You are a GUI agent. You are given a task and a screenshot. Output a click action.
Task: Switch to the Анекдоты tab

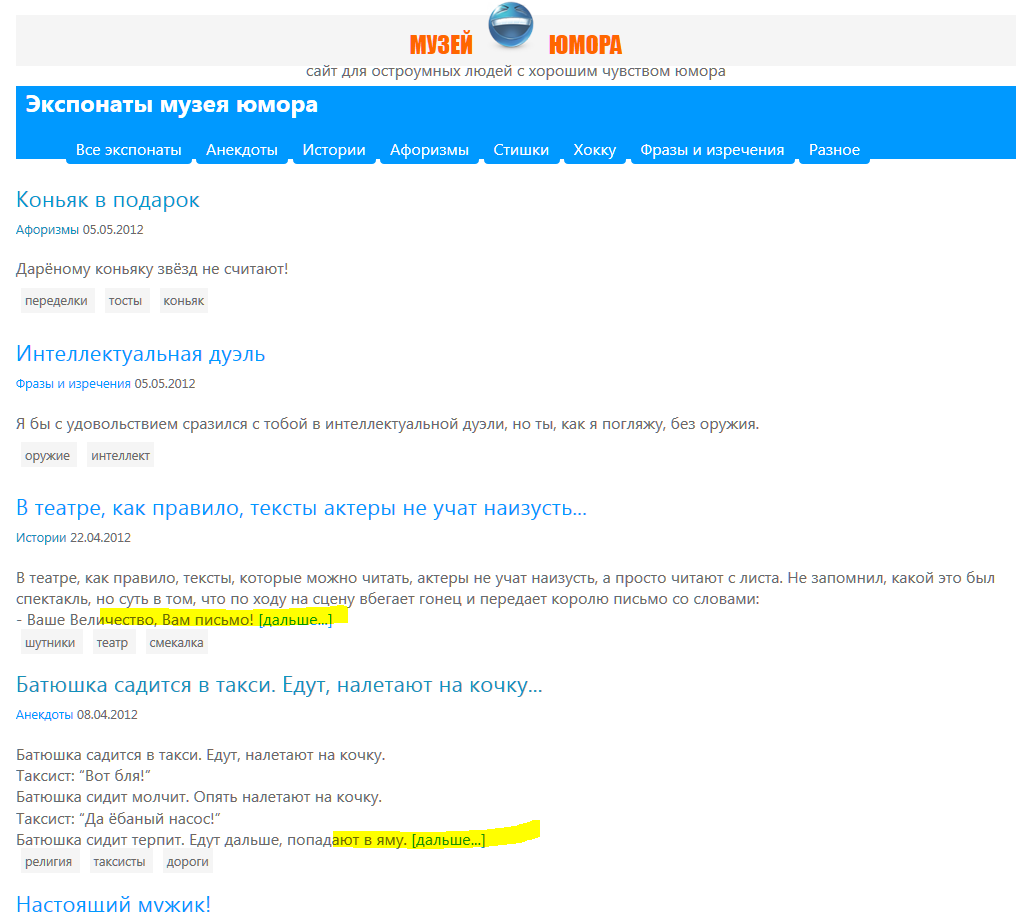242,150
